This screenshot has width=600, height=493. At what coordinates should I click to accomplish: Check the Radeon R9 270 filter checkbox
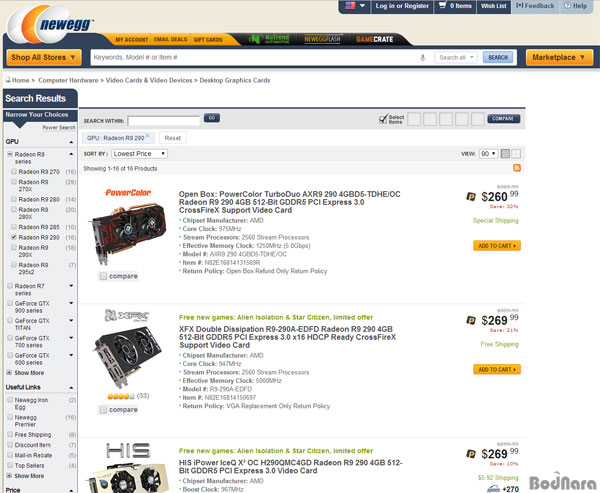tap(14, 171)
